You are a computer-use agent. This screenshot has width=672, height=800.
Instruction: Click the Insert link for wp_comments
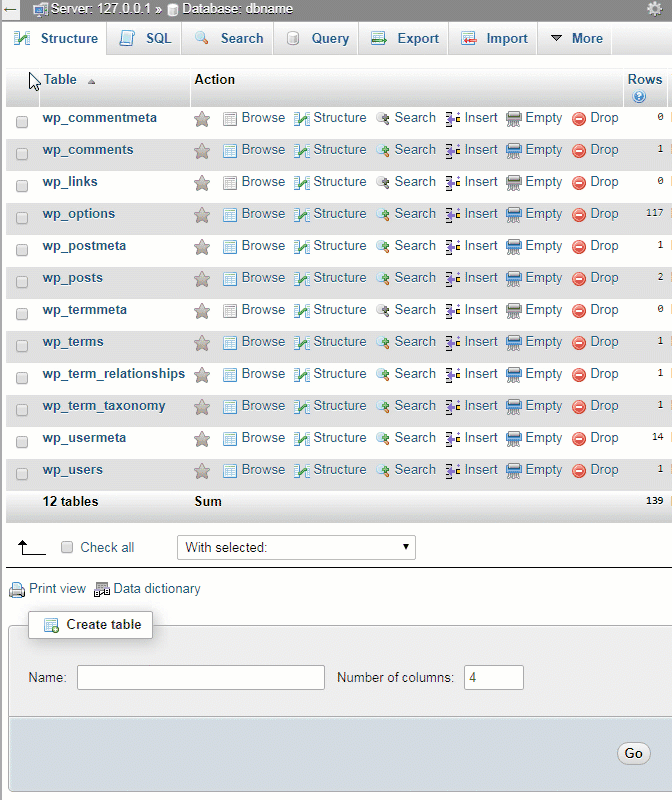click(481, 149)
